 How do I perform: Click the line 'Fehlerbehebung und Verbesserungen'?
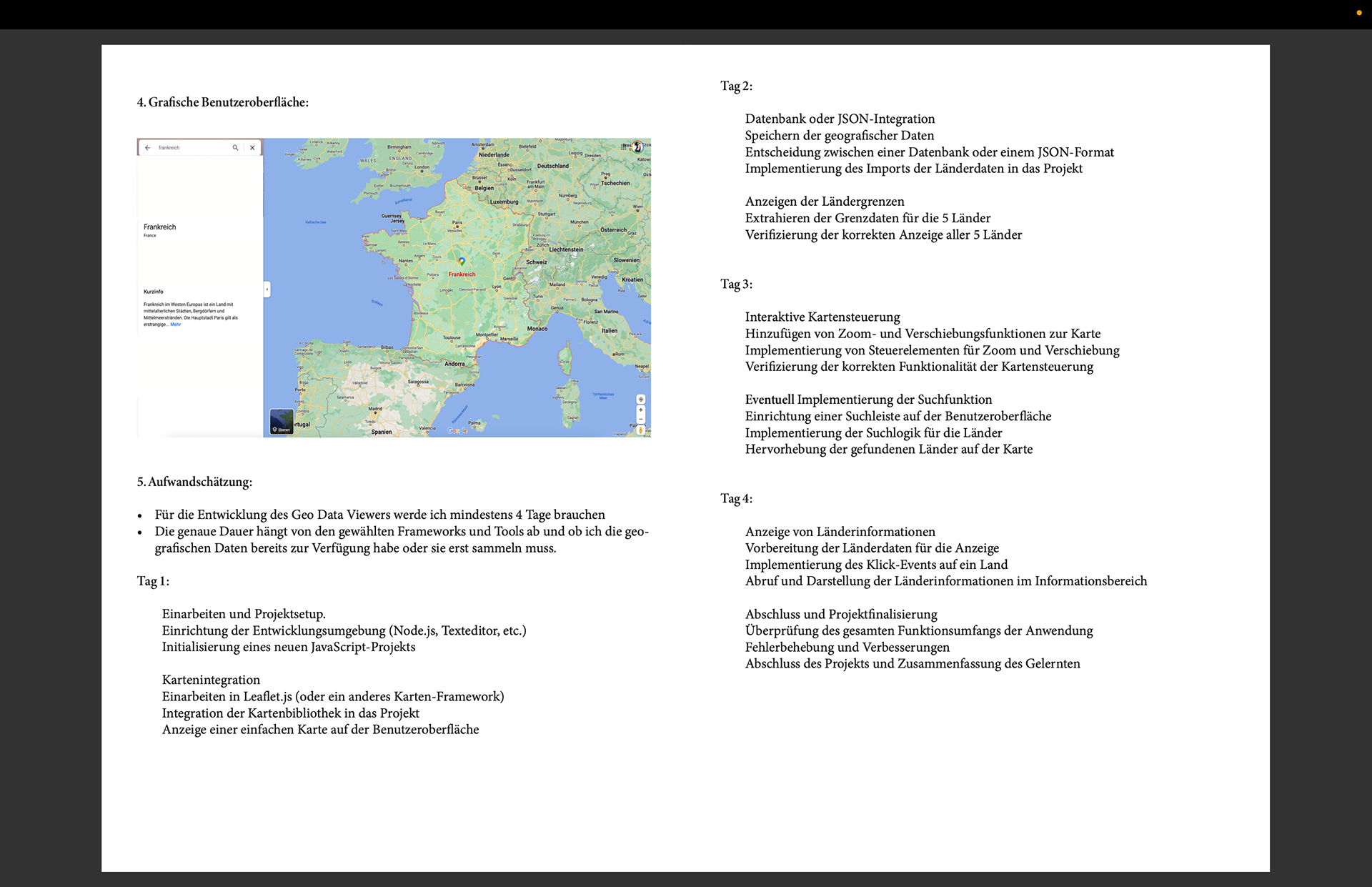point(847,647)
